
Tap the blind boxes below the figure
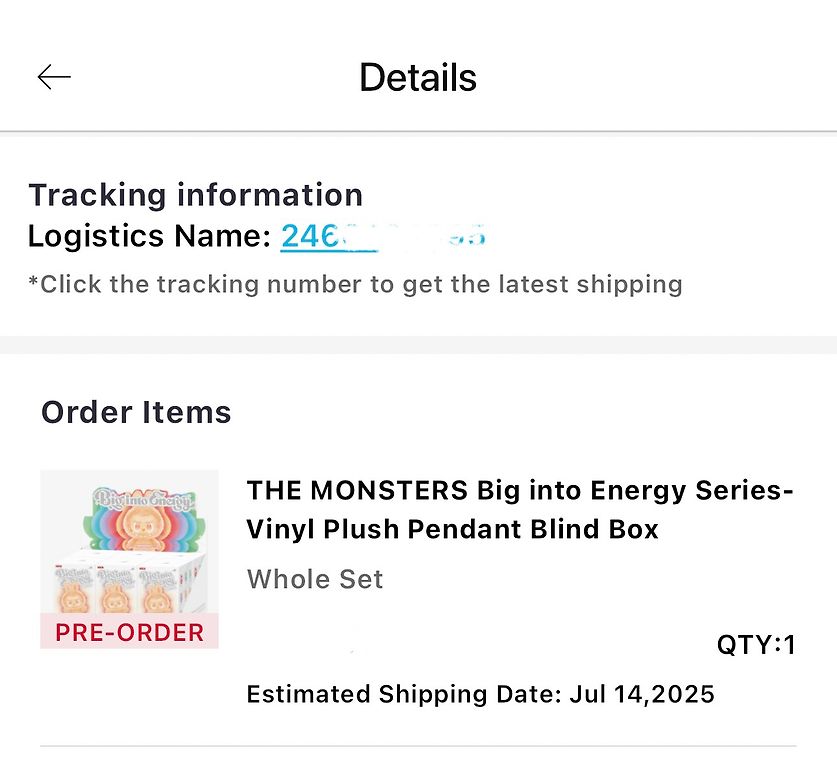tap(129, 590)
